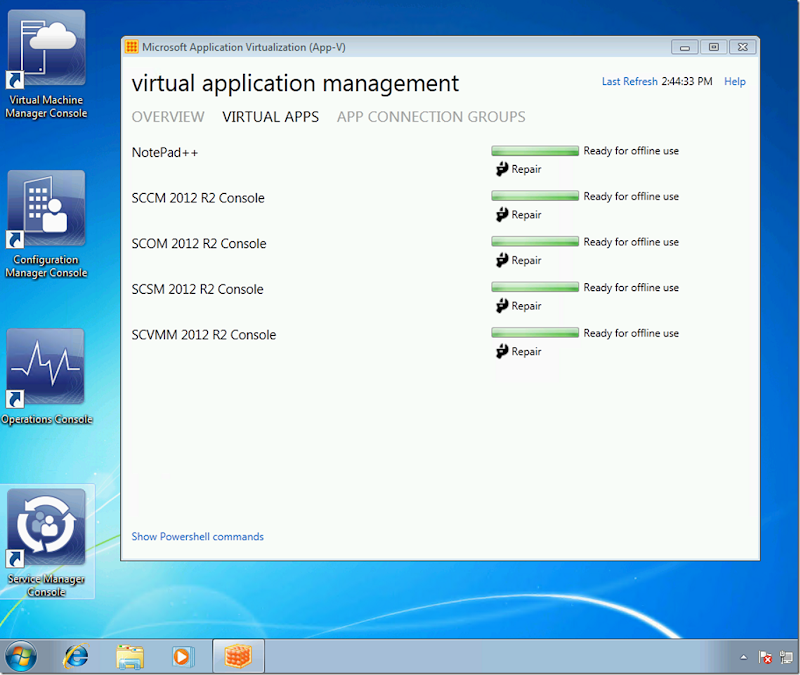
Task: Open the APP CONNECTION GROUPS tab
Action: click(431, 117)
